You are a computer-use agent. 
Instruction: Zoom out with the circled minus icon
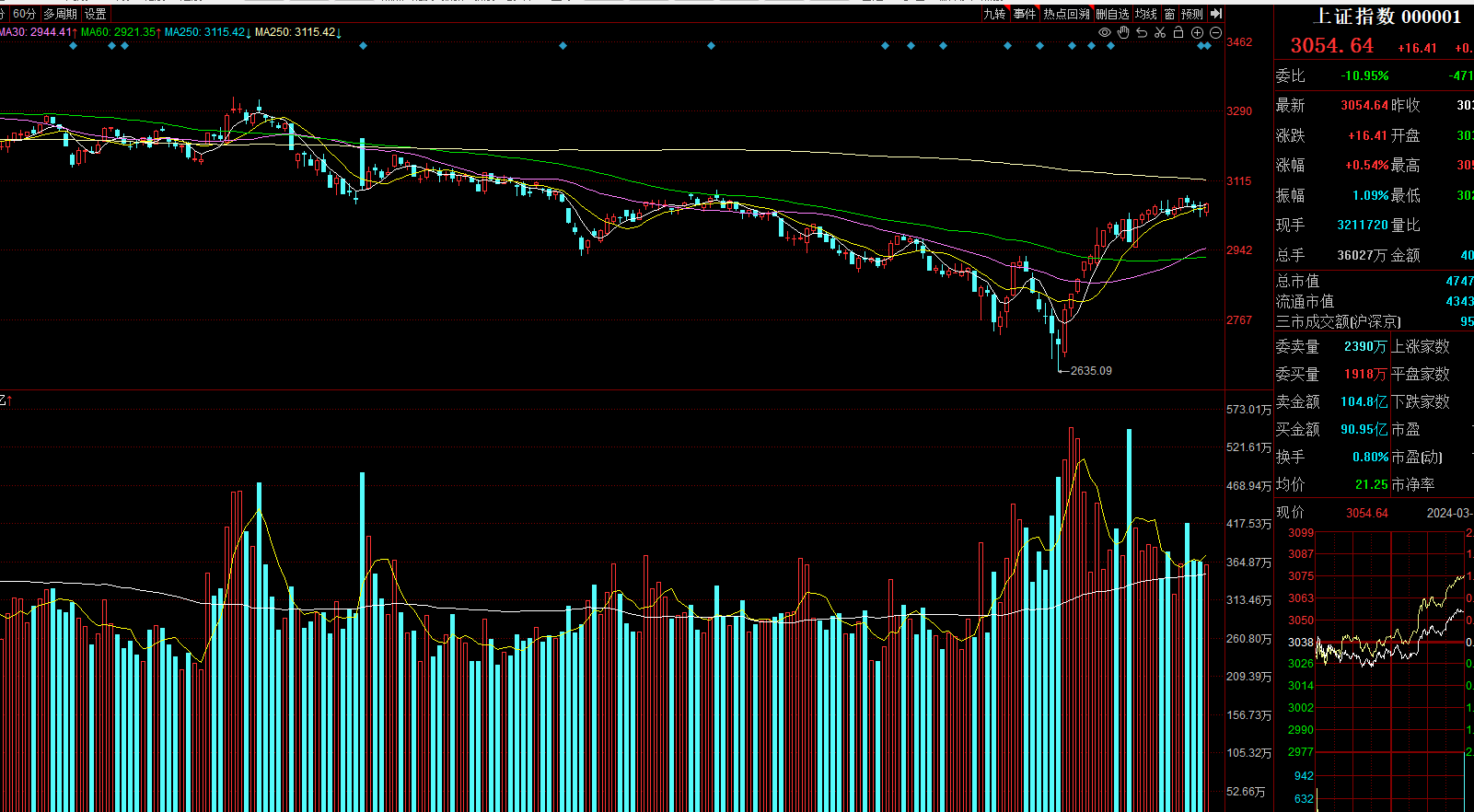point(1215,32)
